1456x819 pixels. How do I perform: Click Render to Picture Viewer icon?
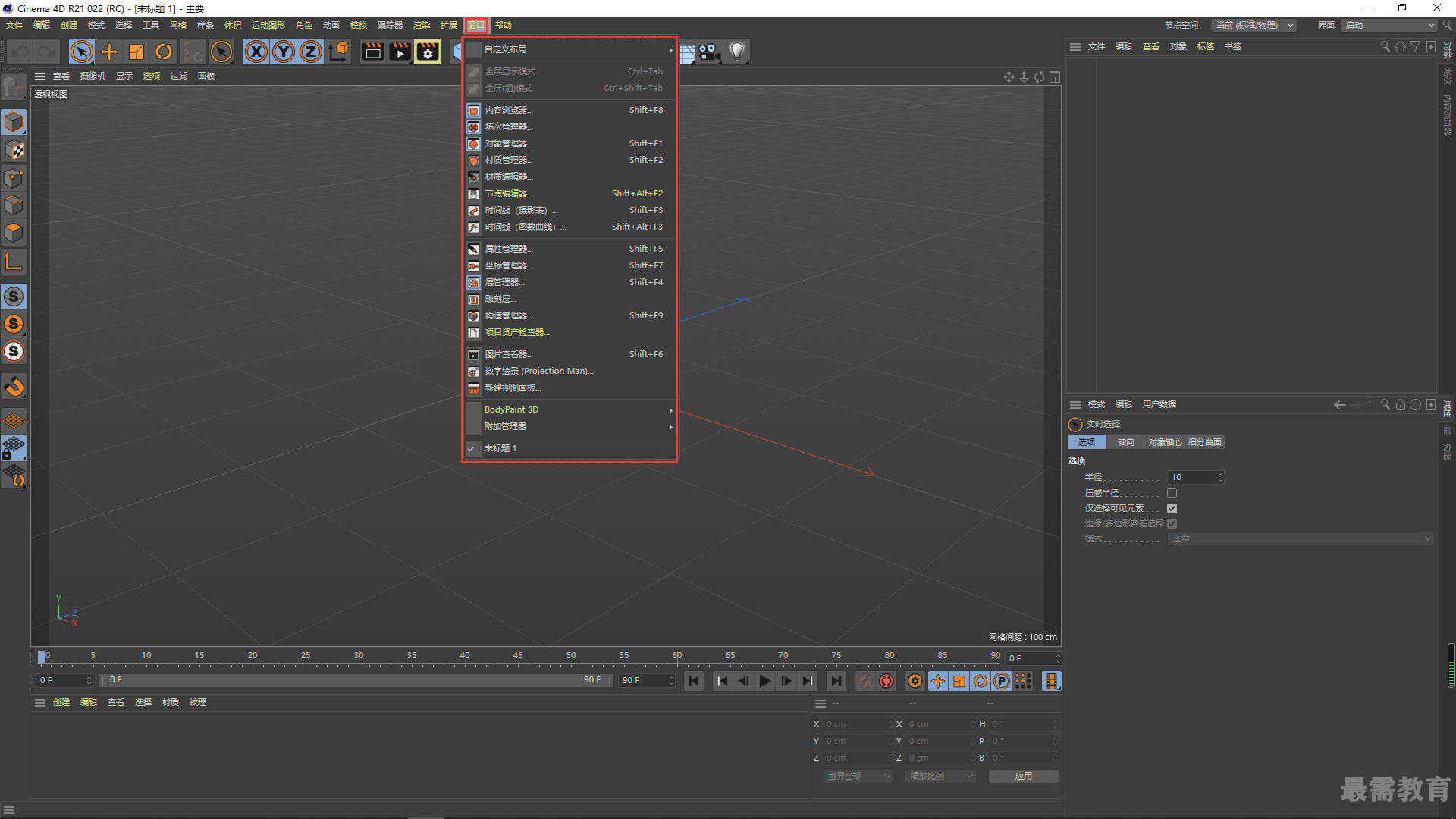tap(400, 52)
